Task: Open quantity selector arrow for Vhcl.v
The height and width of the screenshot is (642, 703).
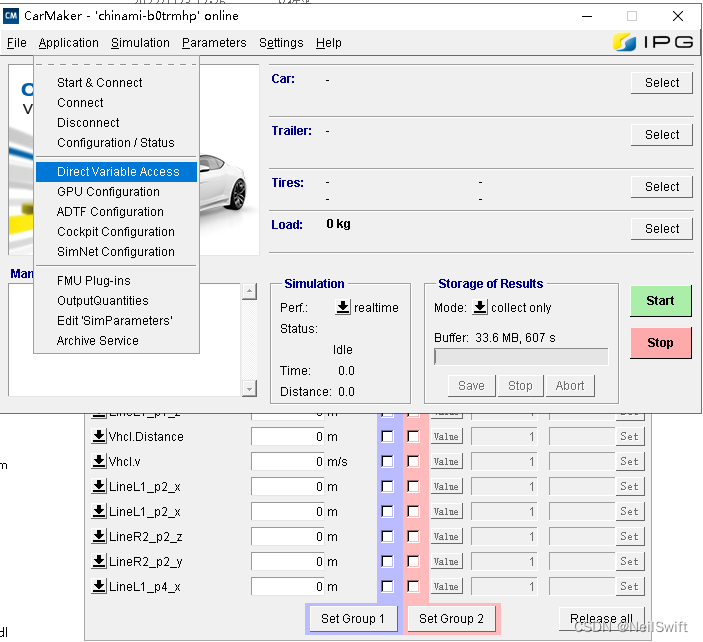Action: [99, 461]
